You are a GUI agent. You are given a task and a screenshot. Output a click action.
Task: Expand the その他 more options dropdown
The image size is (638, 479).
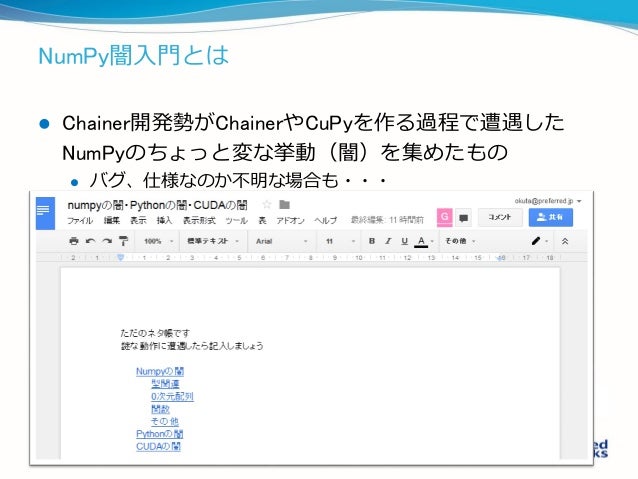click(460, 241)
